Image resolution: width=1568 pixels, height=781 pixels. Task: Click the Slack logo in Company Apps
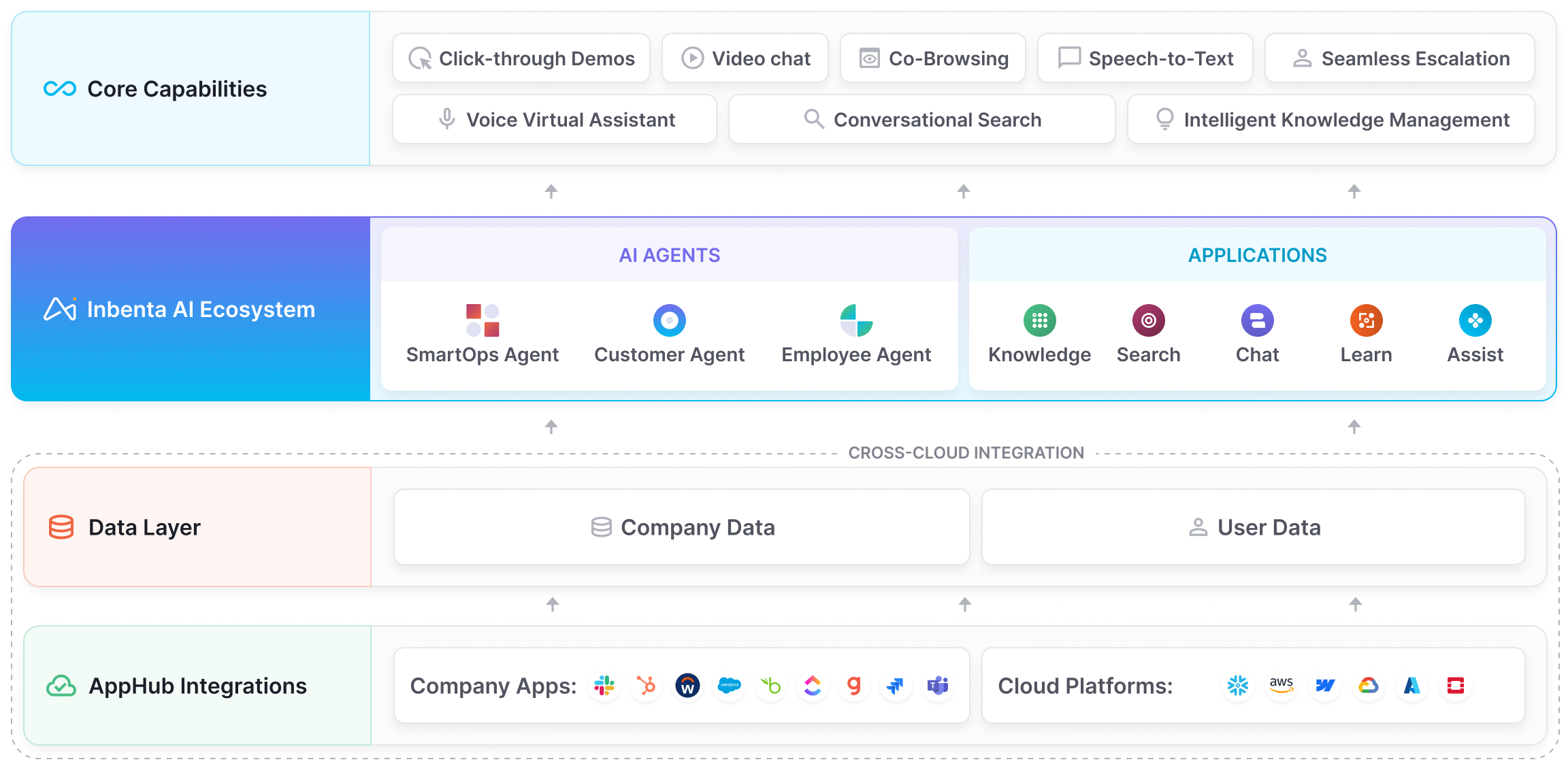pos(604,686)
